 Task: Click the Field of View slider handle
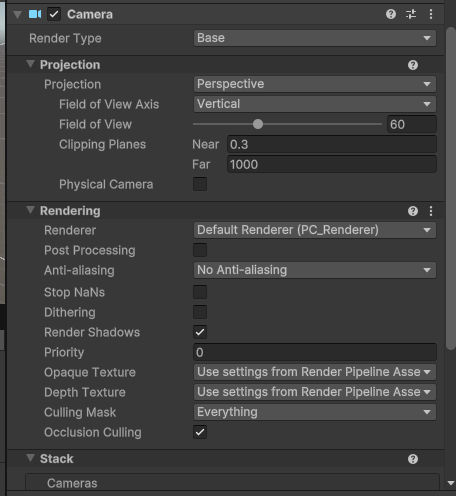(x=258, y=124)
